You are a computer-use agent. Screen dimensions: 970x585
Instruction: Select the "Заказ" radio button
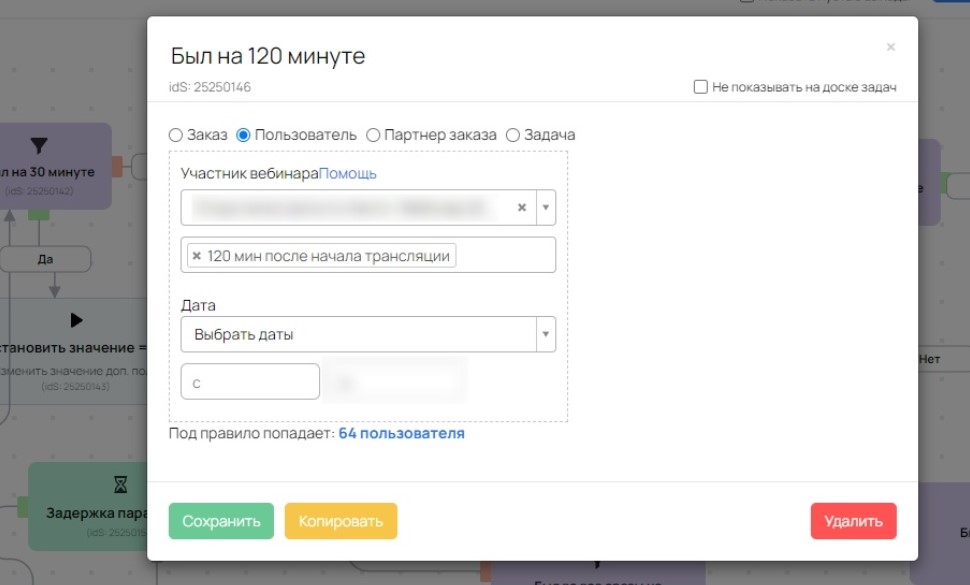coord(176,135)
